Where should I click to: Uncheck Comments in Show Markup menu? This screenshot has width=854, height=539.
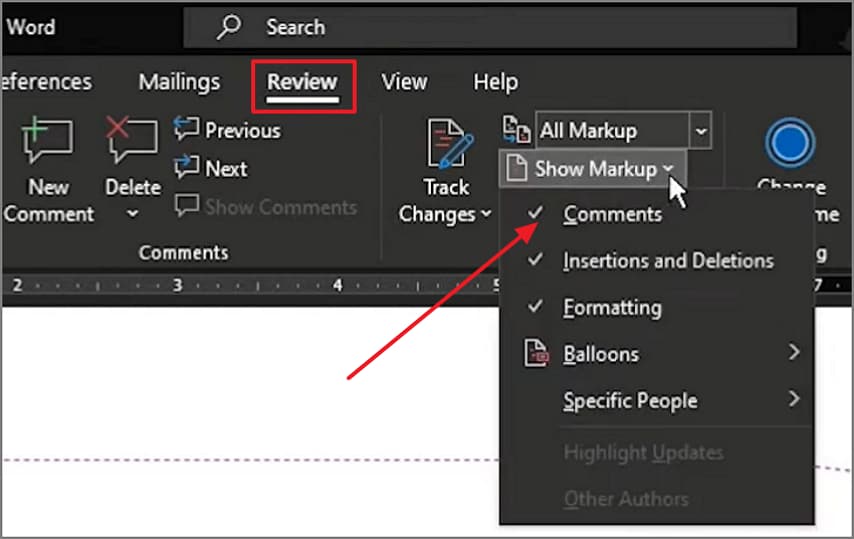(612, 214)
